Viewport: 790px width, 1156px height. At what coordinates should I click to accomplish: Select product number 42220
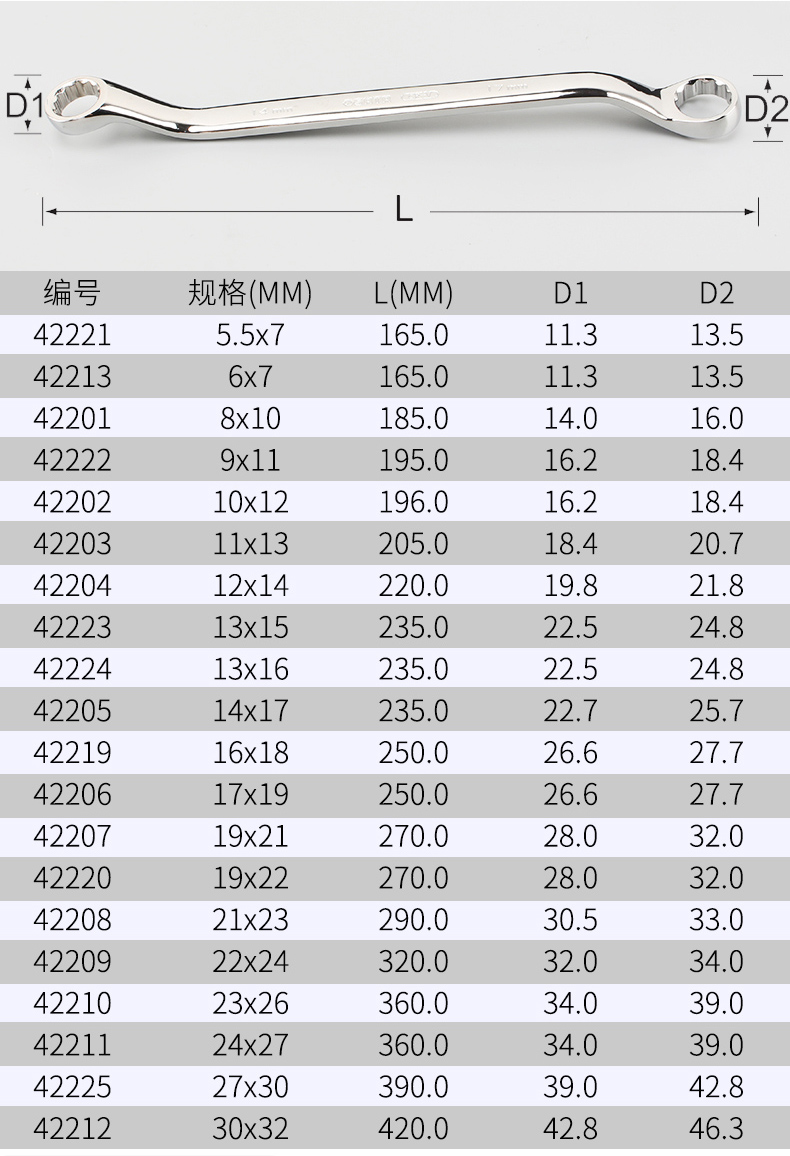click(x=72, y=878)
